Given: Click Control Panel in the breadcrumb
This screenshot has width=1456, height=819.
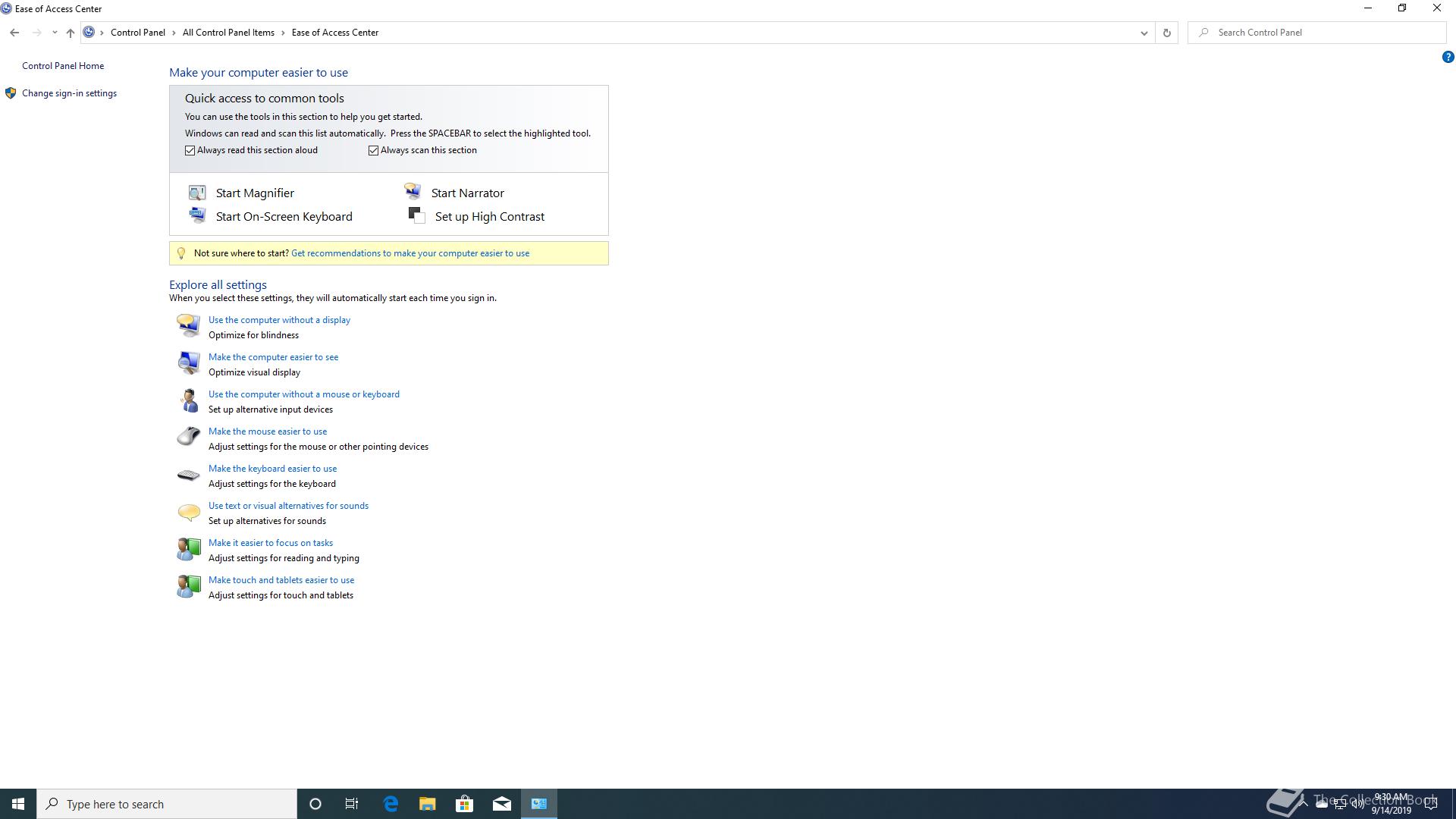Looking at the screenshot, I should (138, 33).
